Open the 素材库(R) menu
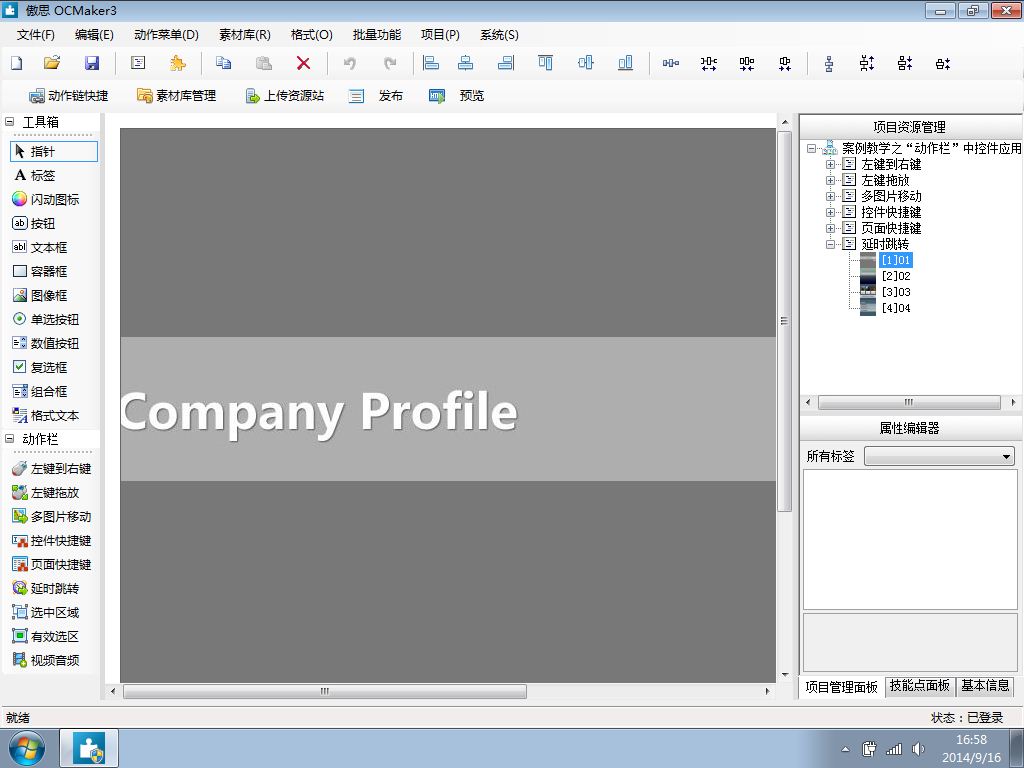Image resolution: width=1024 pixels, height=768 pixels. click(245, 35)
